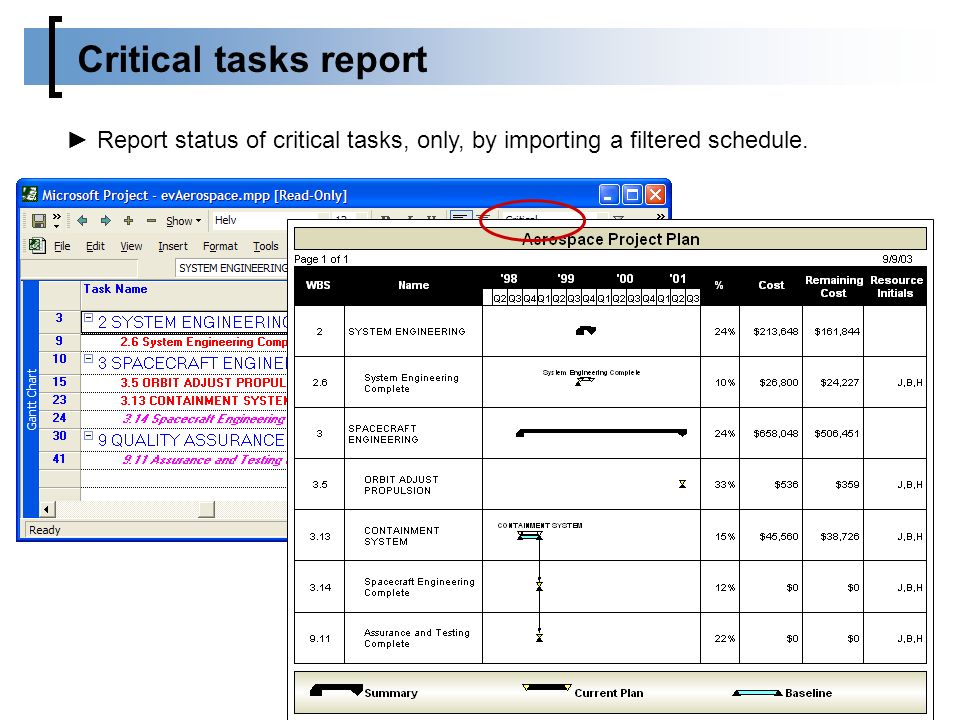Open the View menu
960x720 pixels.
[131, 246]
